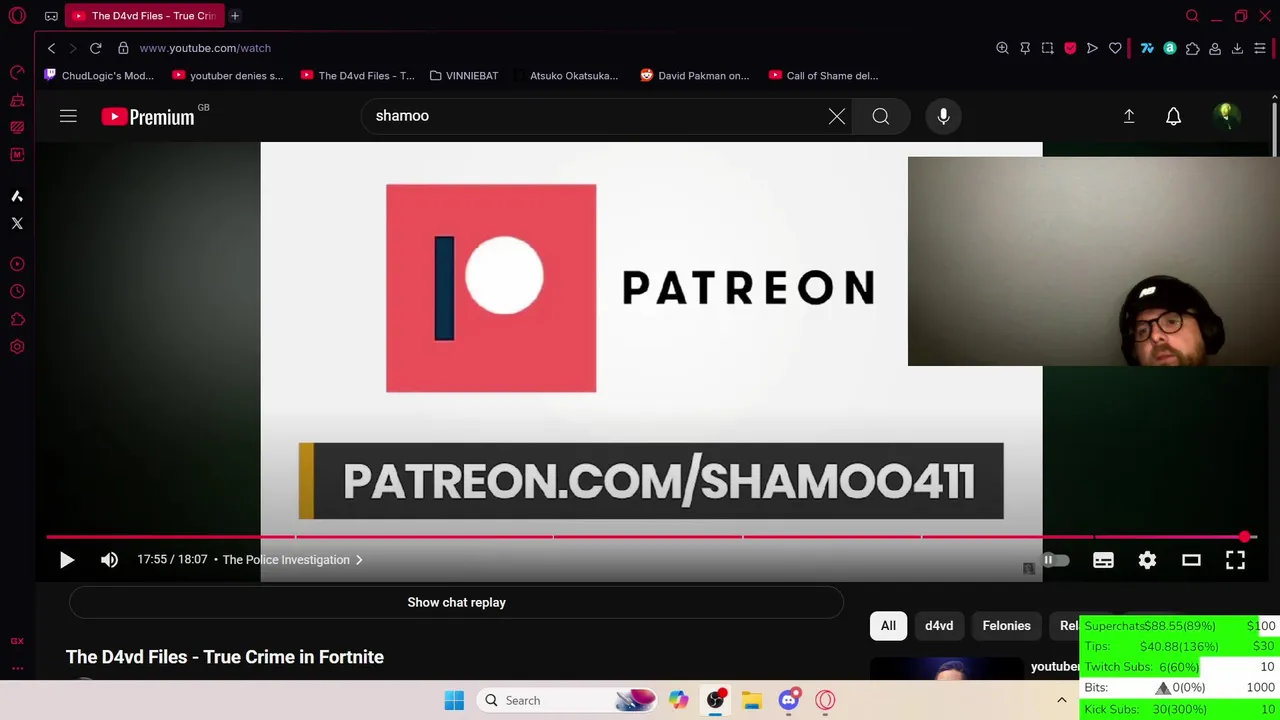Open a new browser tab
The height and width of the screenshot is (720, 1280).
[x=235, y=16]
